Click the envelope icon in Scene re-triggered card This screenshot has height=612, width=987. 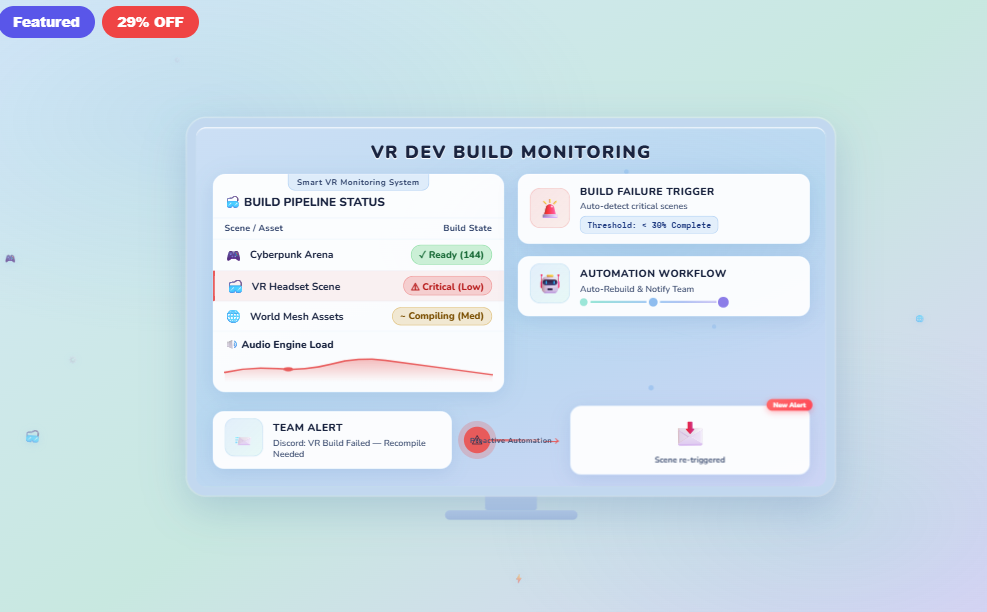691,432
